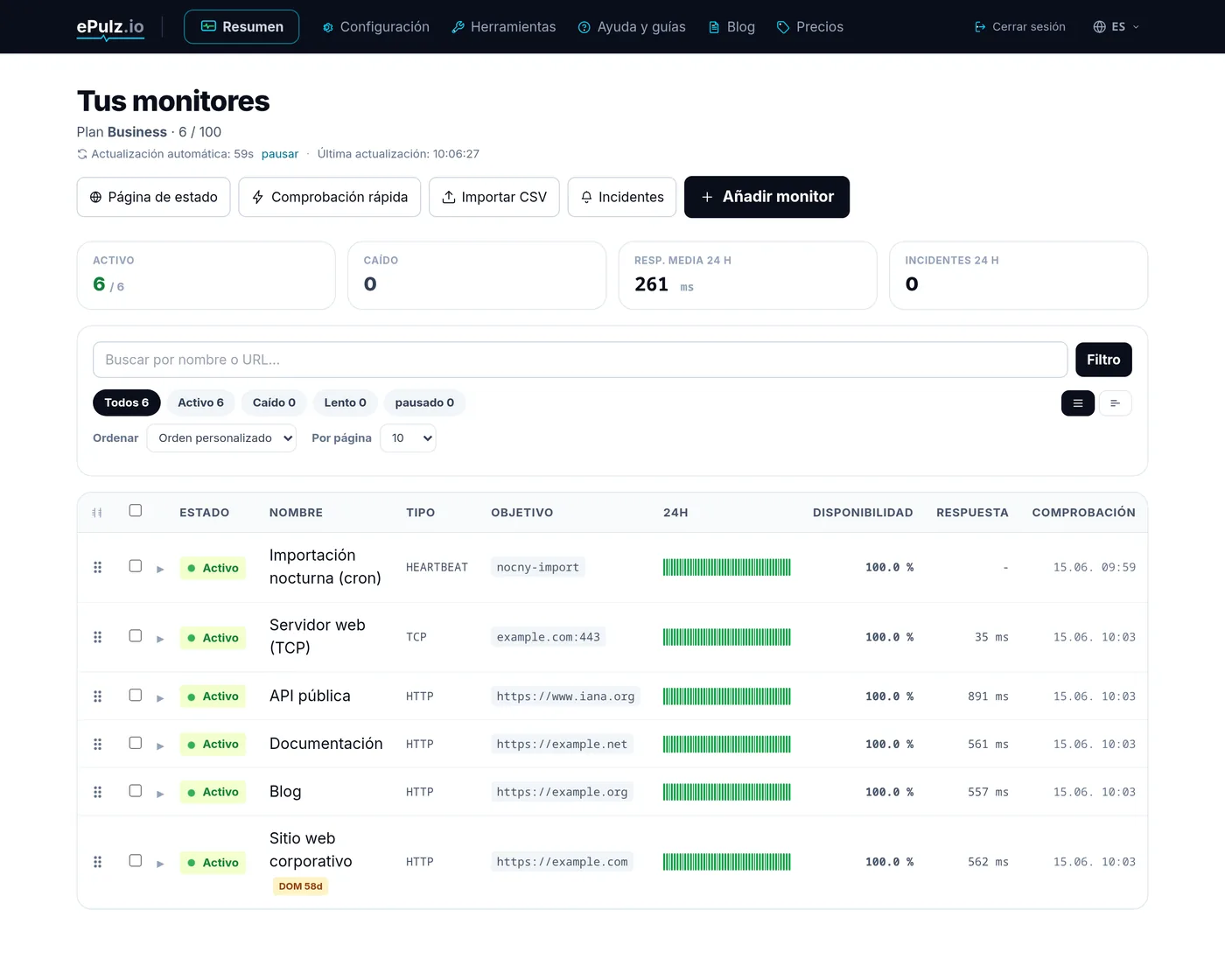The image size is (1225, 980).
Task: Open the Orden personalizado sort dropdown
Action: pos(221,438)
